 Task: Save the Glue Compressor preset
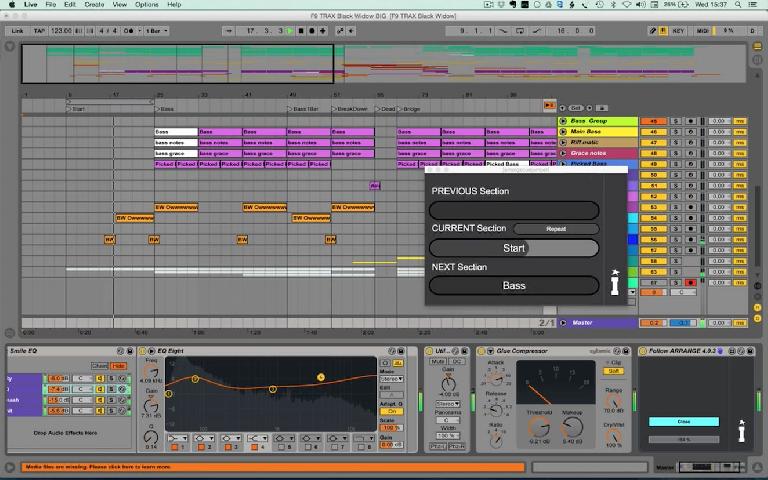pos(625,351)
